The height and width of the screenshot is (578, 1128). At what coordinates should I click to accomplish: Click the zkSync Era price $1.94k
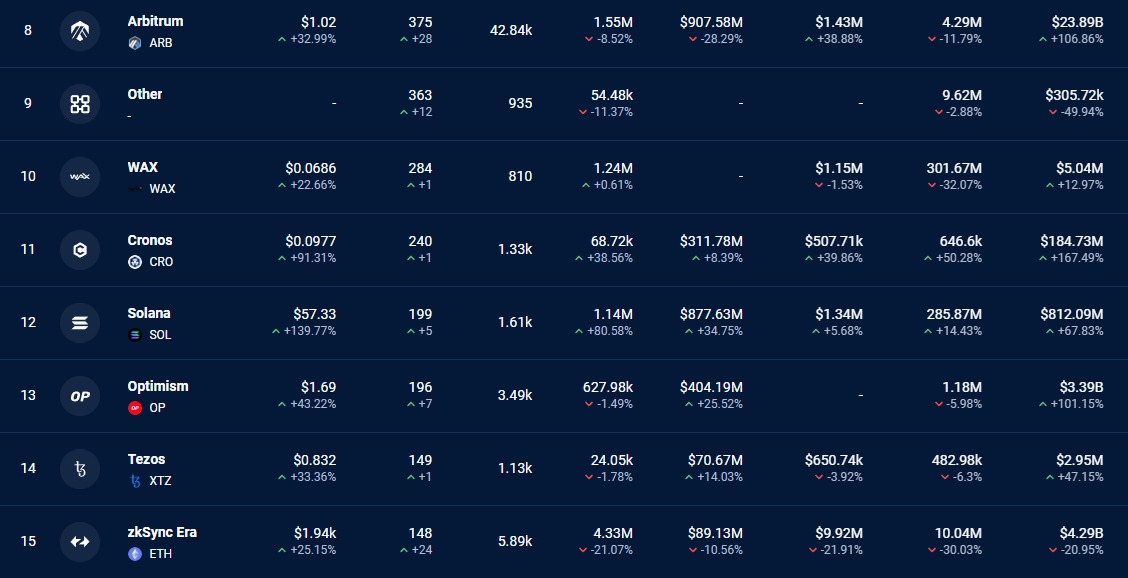315,533
